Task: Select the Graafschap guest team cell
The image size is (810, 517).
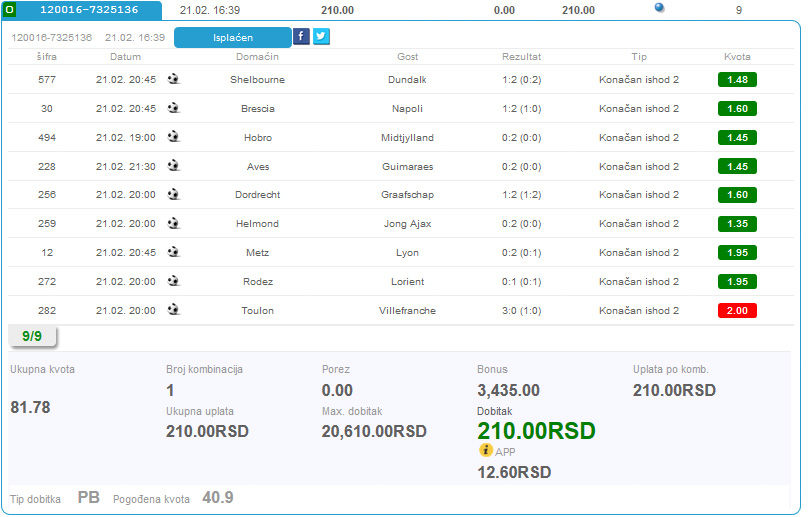Action: click(x=408, y=195)
